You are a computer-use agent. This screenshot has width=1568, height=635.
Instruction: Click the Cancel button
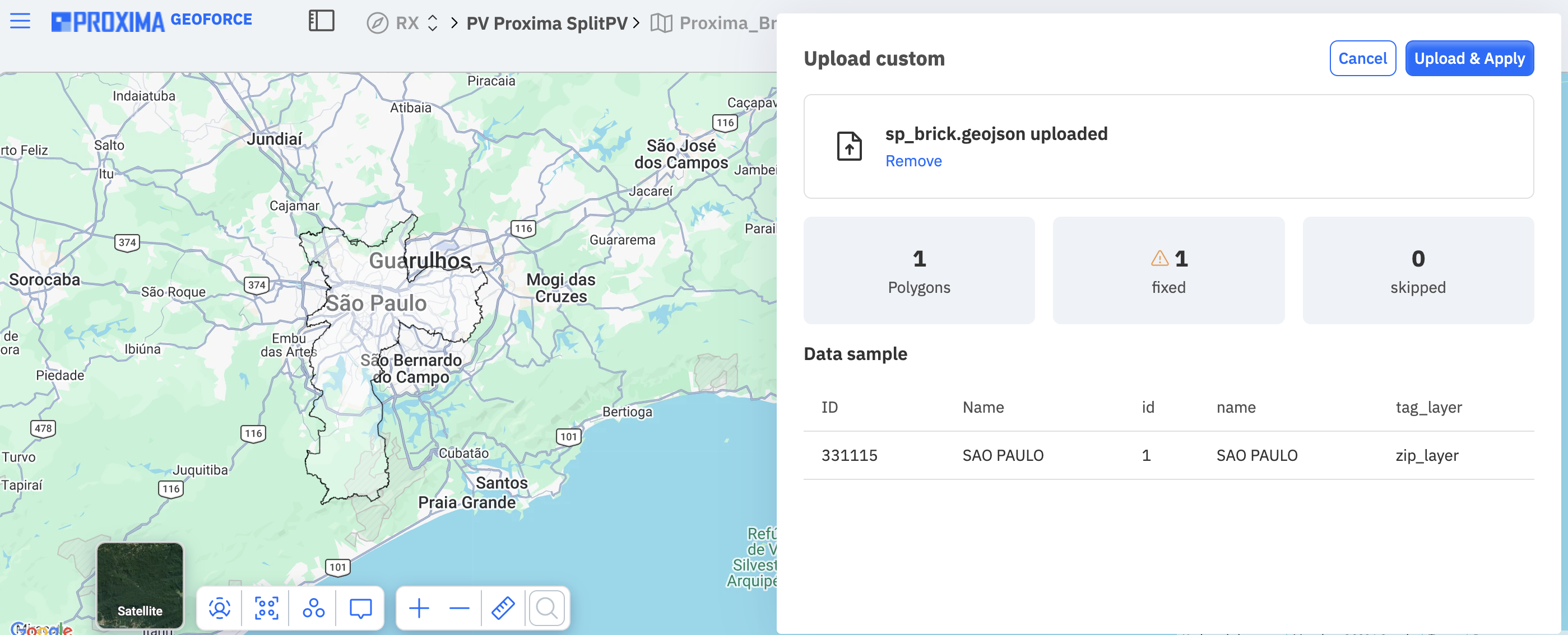[x=1362, y=58]
